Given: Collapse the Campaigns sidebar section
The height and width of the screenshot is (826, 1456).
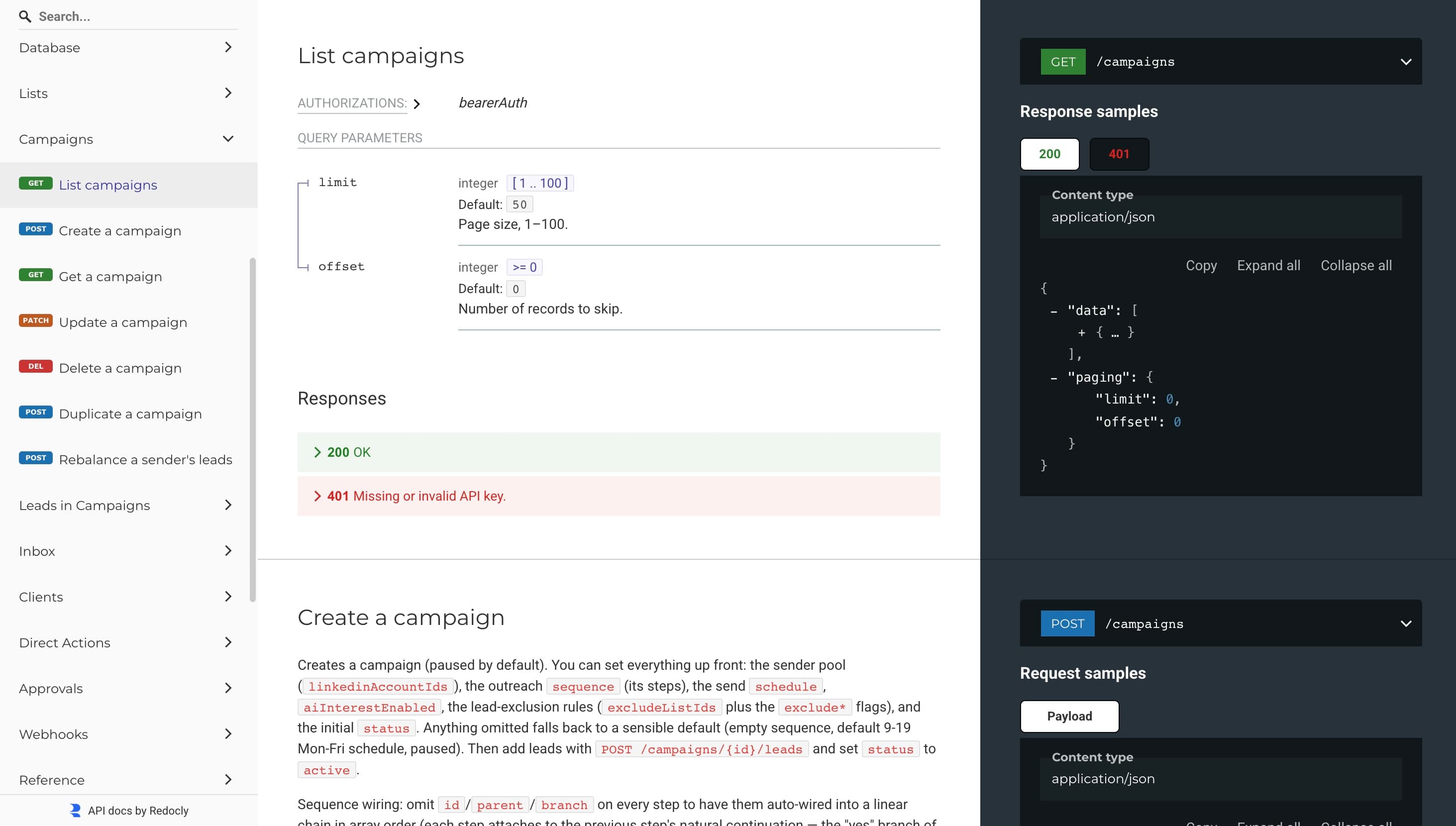Looking at the screenshot, I should pyautogui.click(x=128, y=139).
